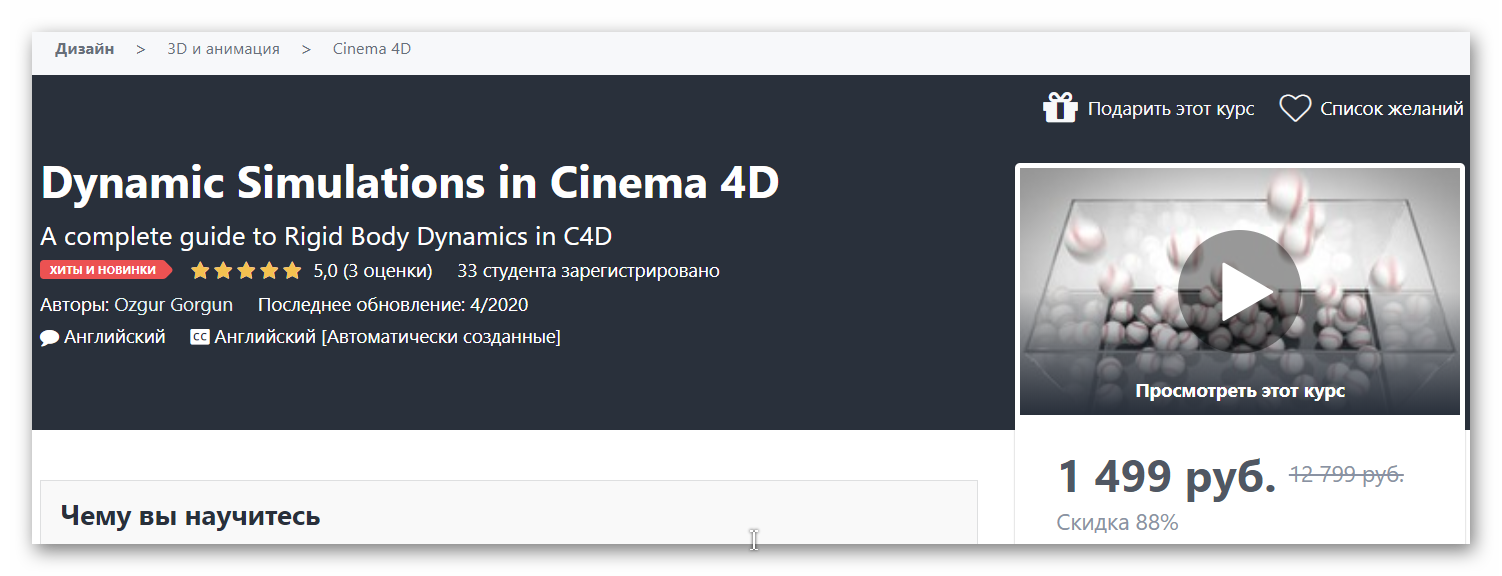Click the 'Скидка 88%' discount label
Image resolution: width=1502 pixels, height=576 pixels.
(x=1119, y=521)
